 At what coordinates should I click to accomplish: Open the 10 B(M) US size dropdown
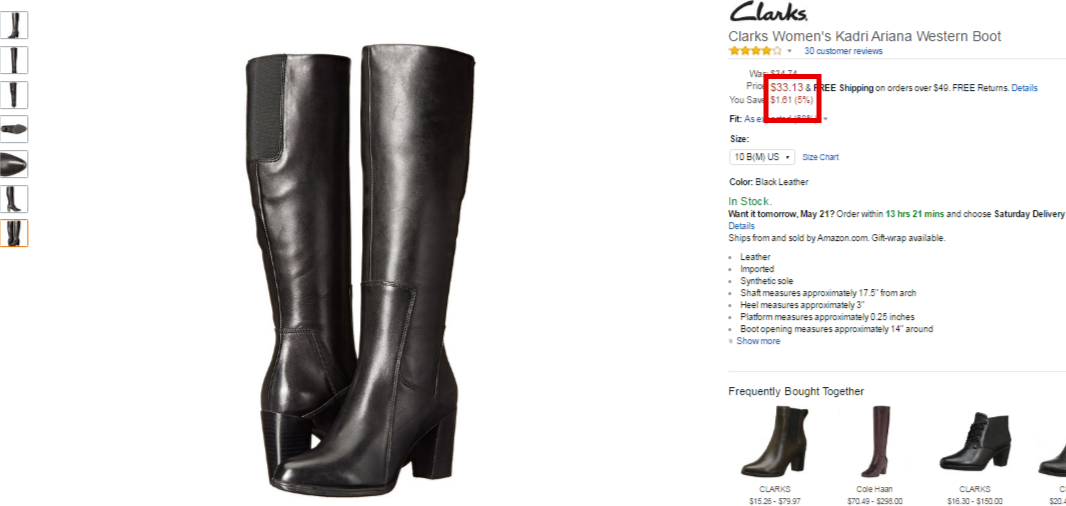(761, 157)
